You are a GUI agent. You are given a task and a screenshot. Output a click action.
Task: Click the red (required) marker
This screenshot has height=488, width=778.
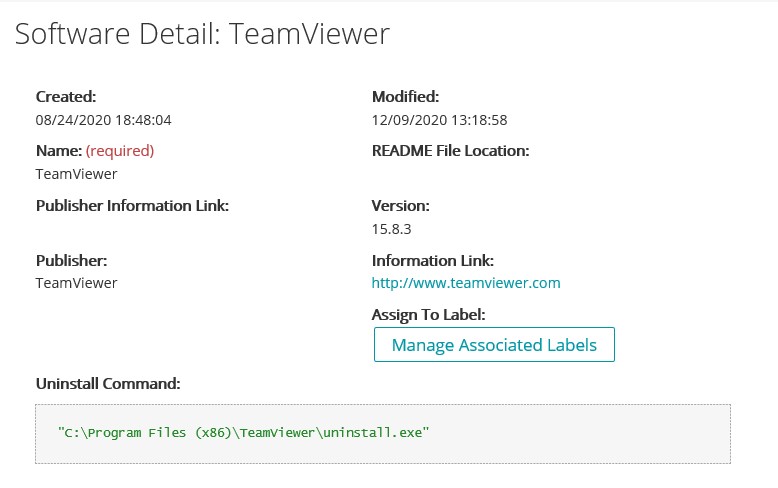pos(120,151)
